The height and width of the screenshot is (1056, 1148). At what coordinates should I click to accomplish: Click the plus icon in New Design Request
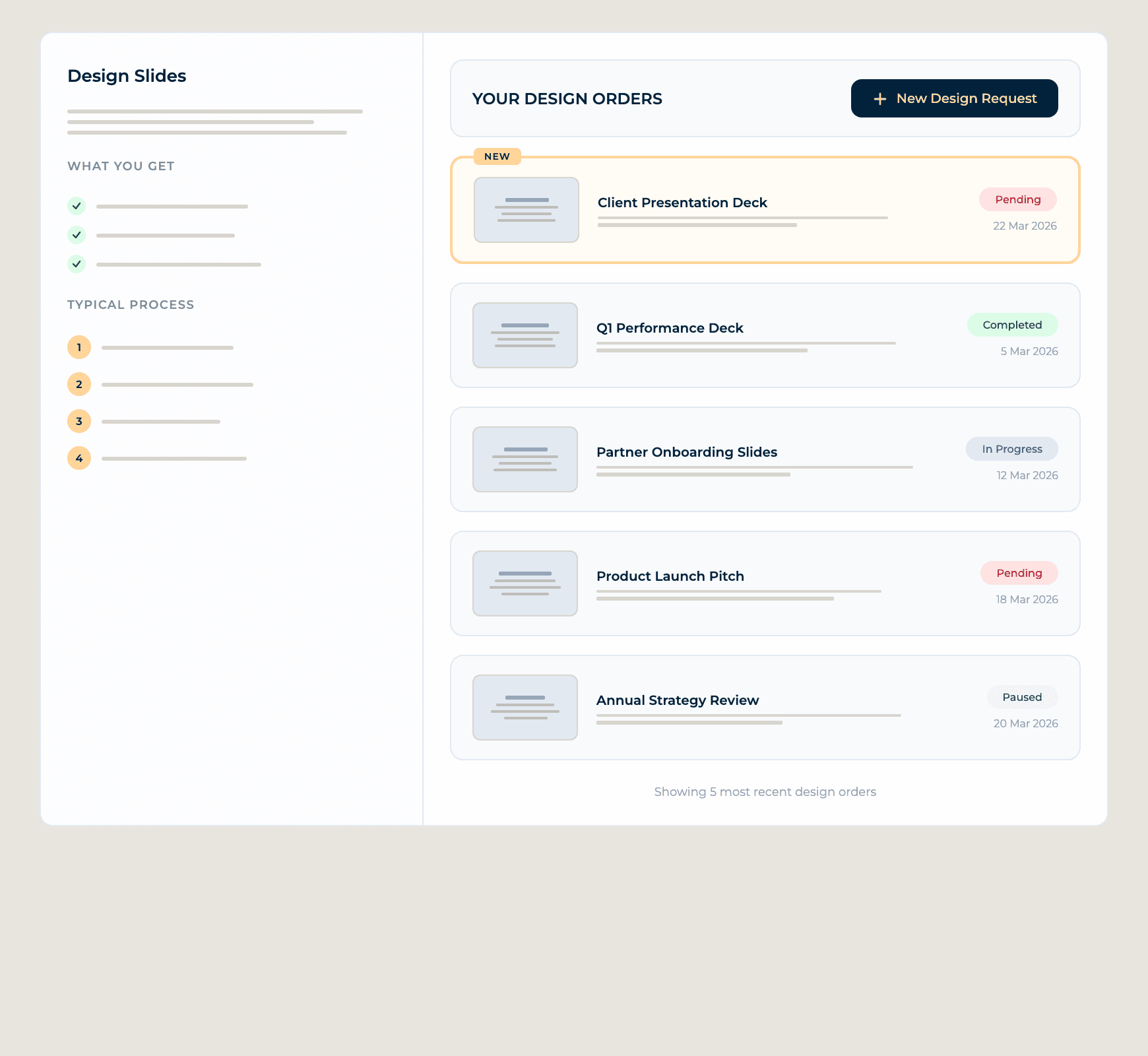coord(879,99)
